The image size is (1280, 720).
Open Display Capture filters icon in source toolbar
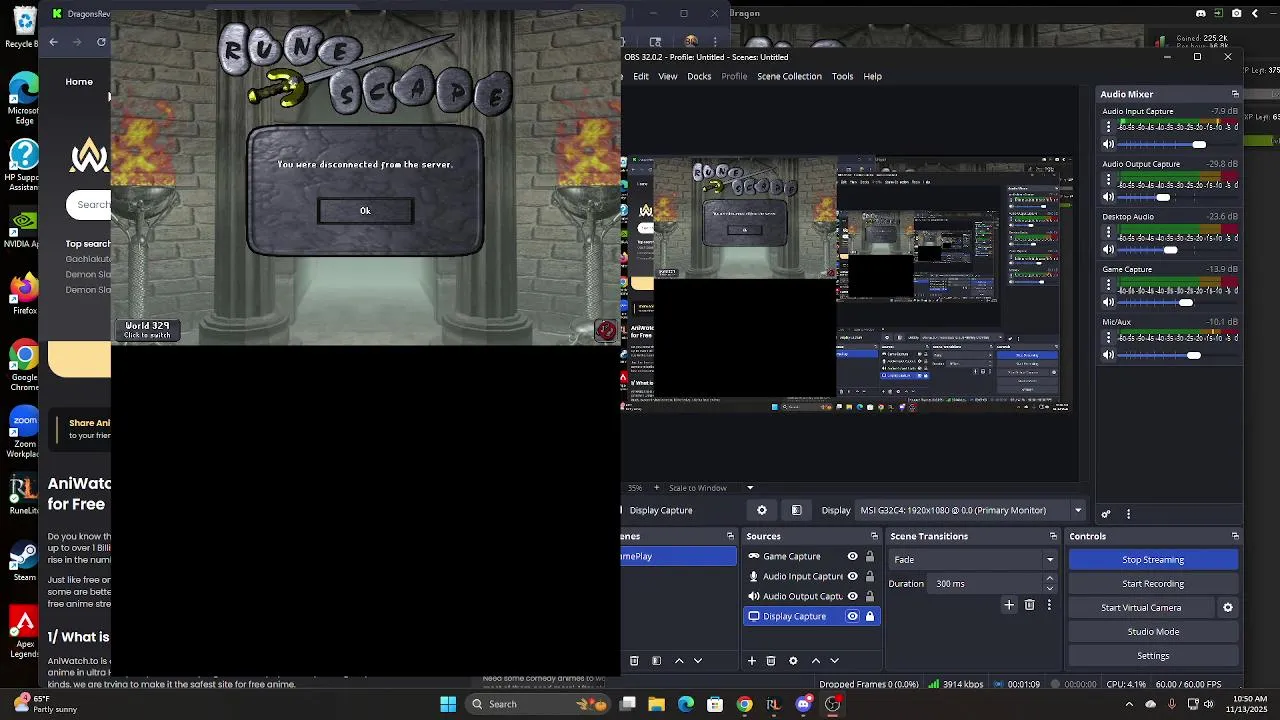pos(797,510)
